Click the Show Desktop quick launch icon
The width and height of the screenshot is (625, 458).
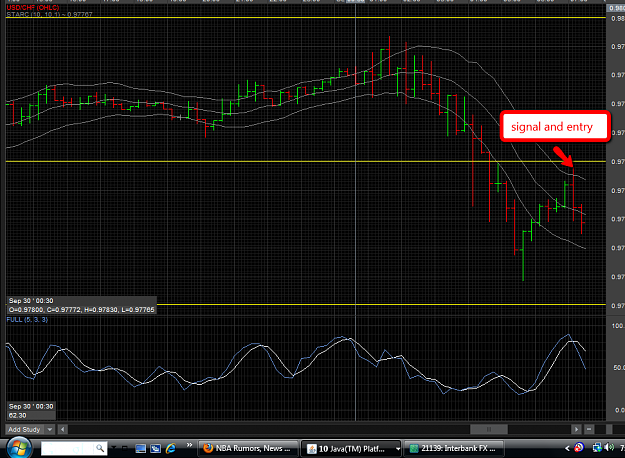pos(140,448)
